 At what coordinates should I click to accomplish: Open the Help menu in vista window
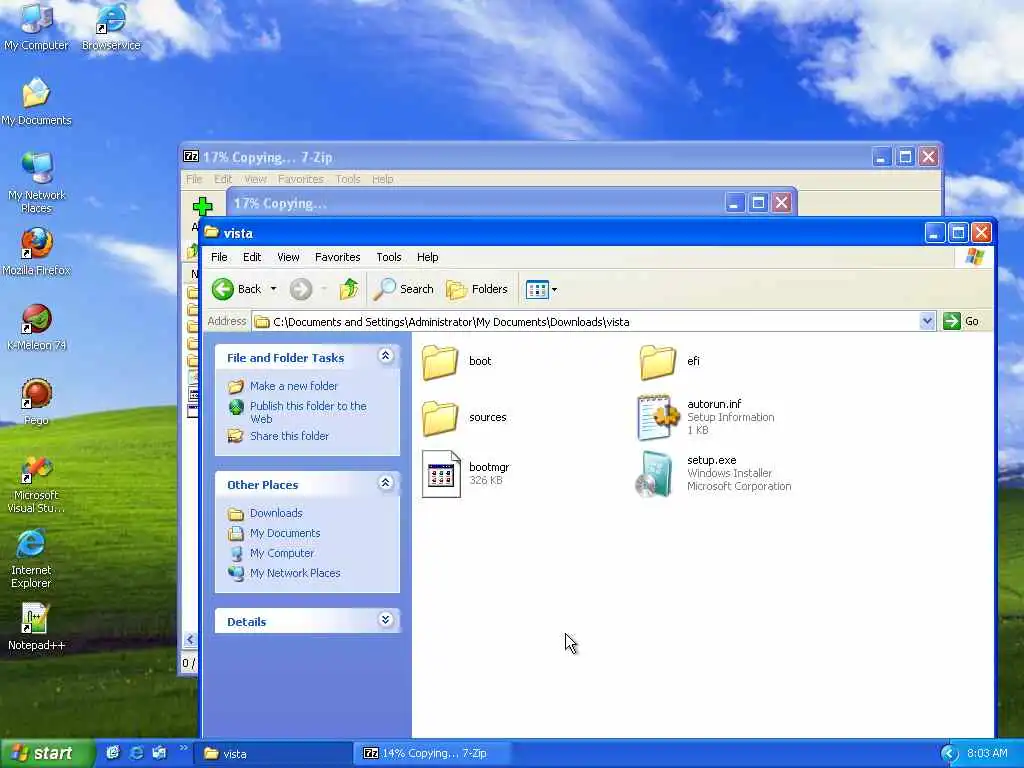pos(428,257)
